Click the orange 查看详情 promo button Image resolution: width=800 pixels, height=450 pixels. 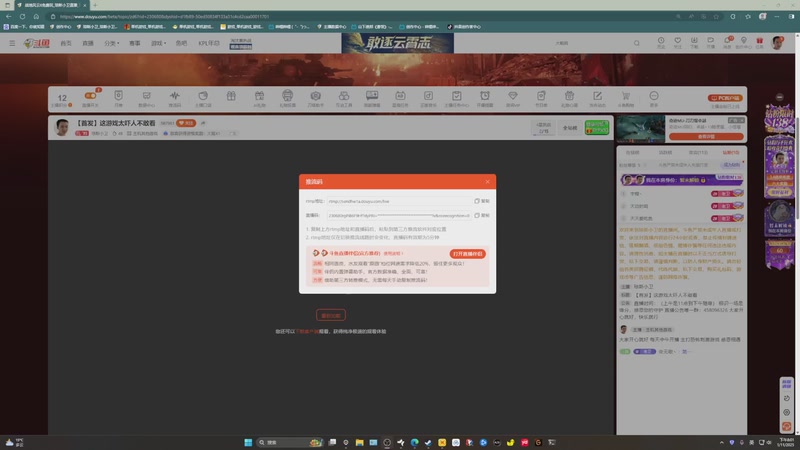click(x=706, y=137)
